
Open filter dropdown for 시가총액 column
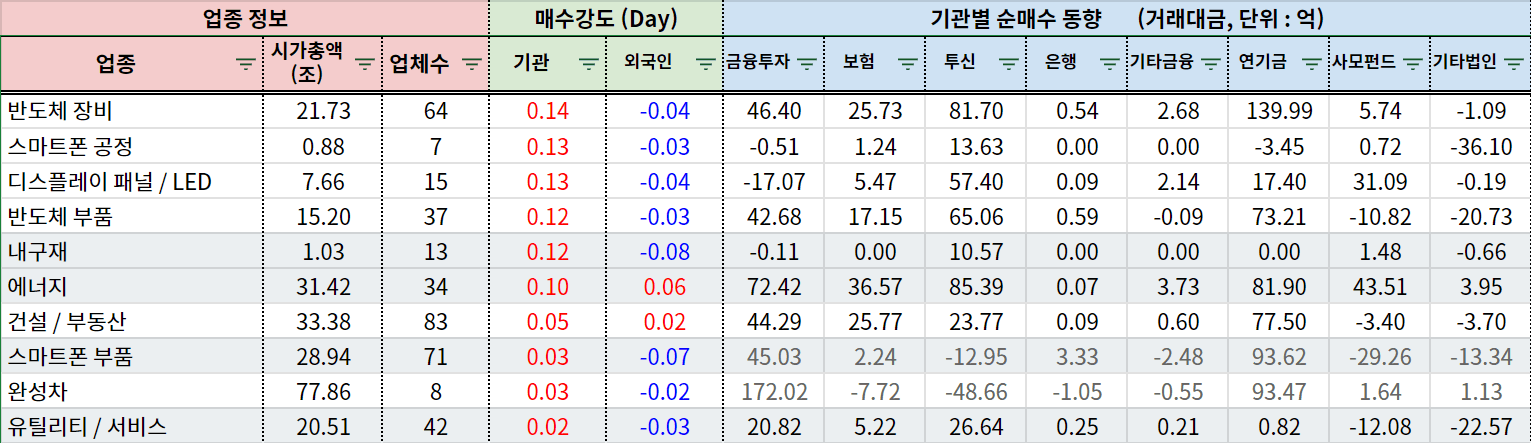(x=366, y=63)
